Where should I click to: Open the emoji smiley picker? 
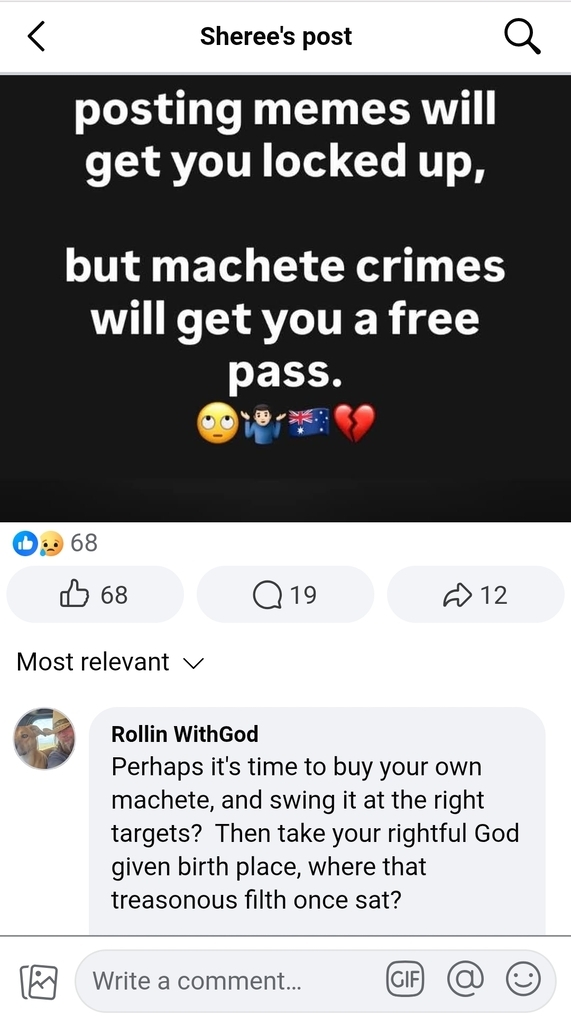click(x=523, y=980)
